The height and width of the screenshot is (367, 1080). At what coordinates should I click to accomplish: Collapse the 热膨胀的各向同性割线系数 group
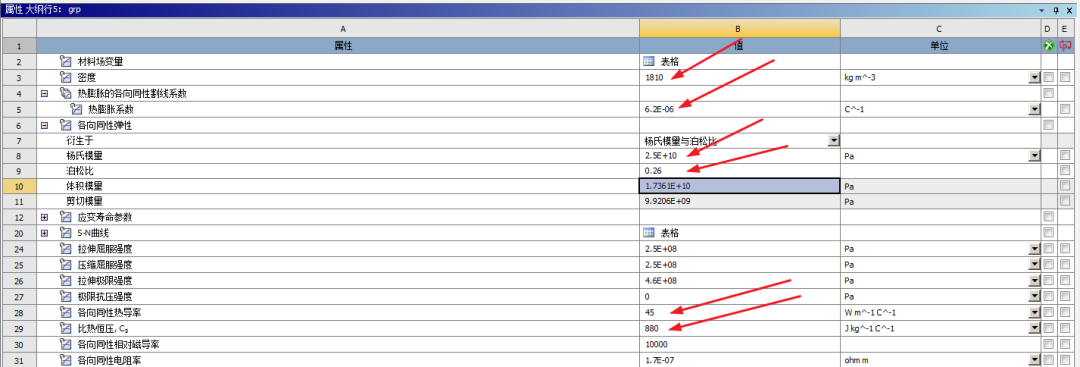point(45,93)
